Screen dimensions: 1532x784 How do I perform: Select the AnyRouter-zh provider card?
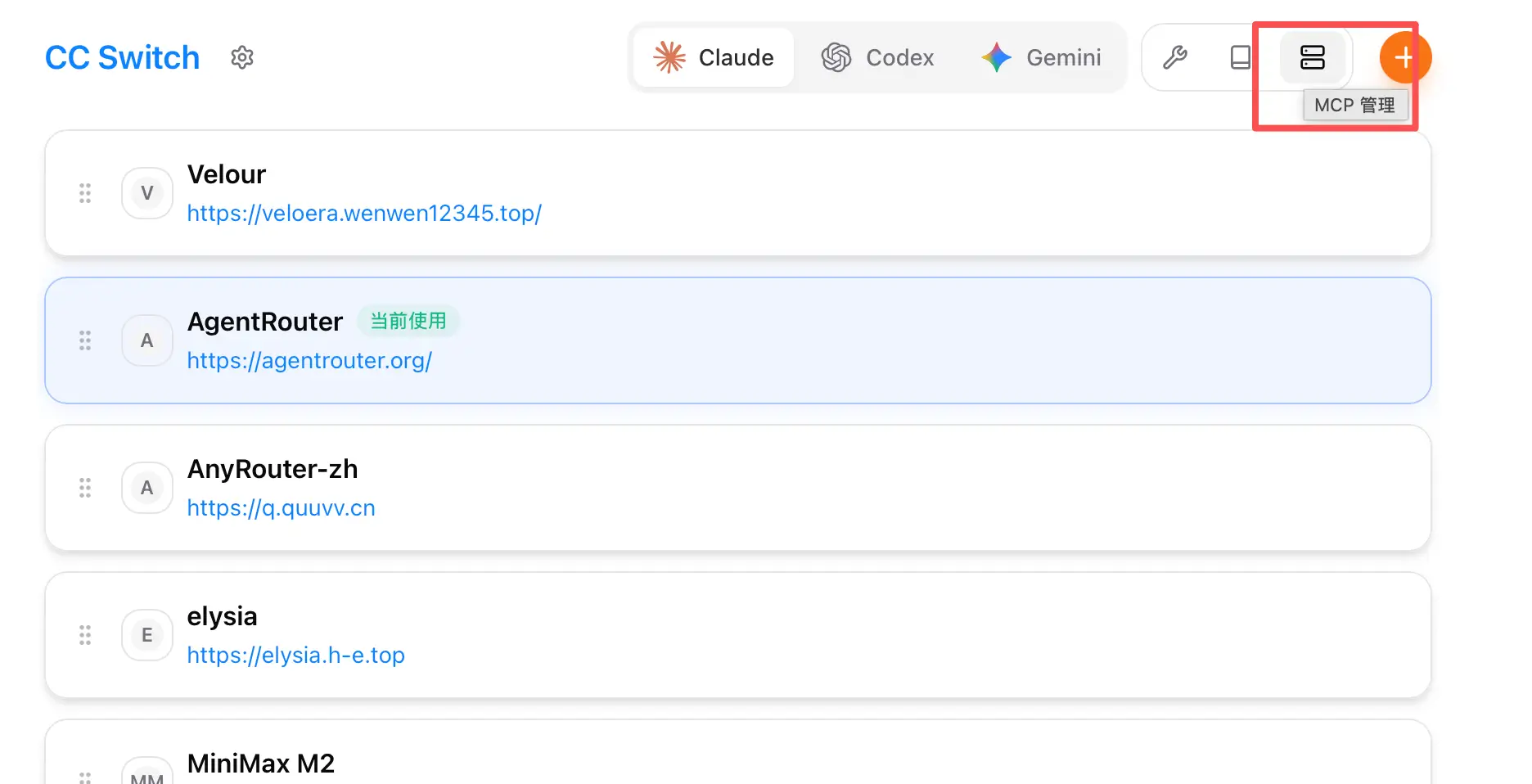(900, 488)
